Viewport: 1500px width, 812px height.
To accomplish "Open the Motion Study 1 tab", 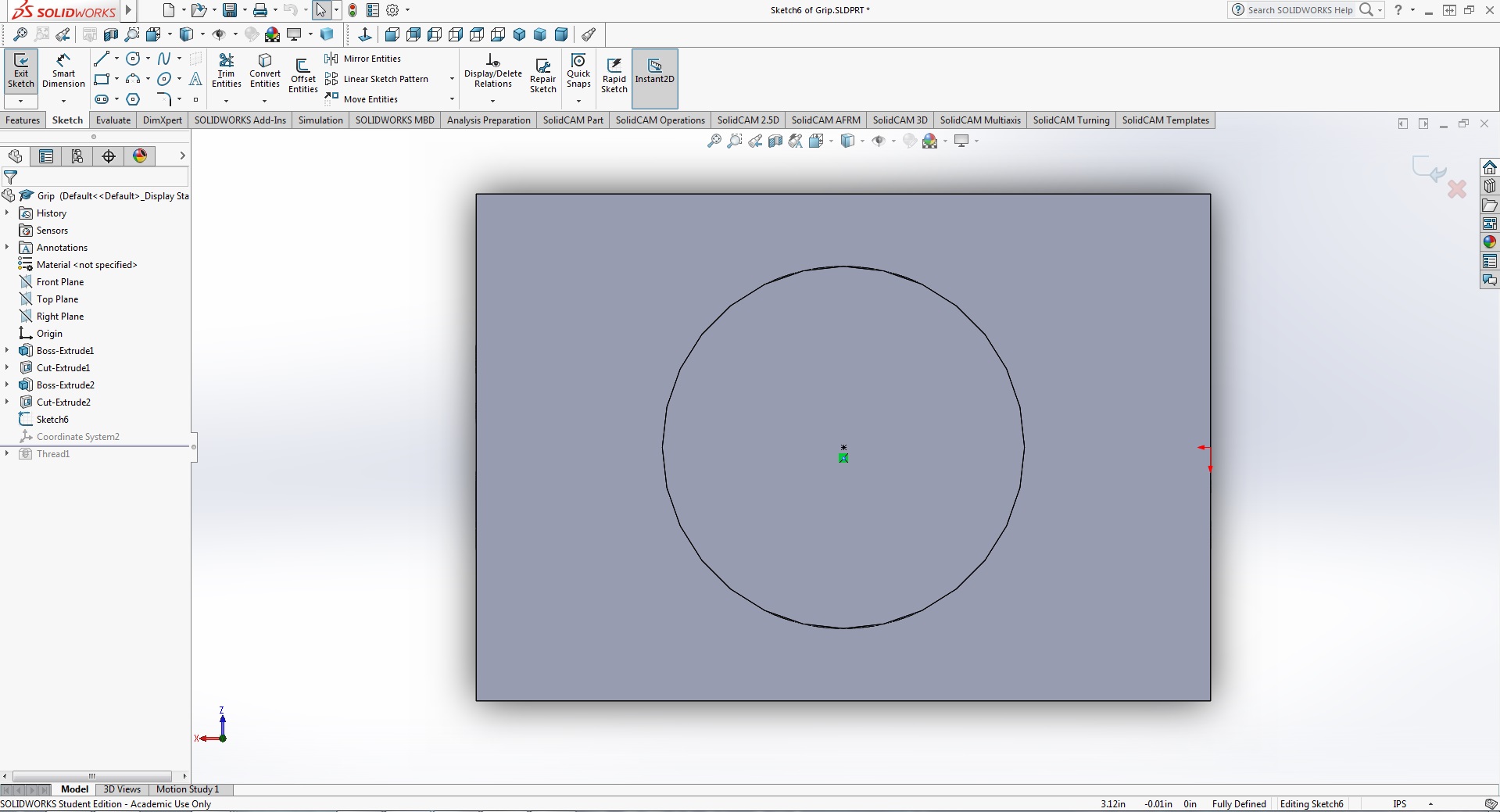I will coord(186,789).
